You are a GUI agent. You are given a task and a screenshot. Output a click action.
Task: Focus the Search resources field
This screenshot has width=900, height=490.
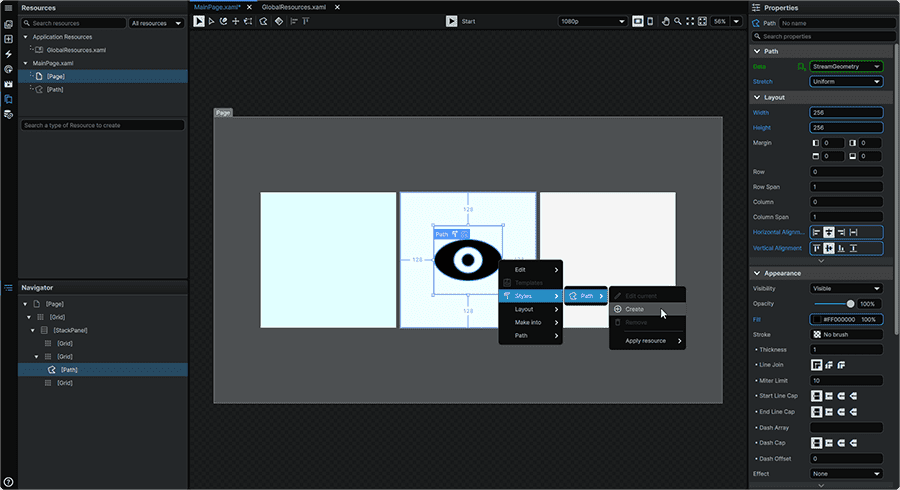tap(73, 23)
